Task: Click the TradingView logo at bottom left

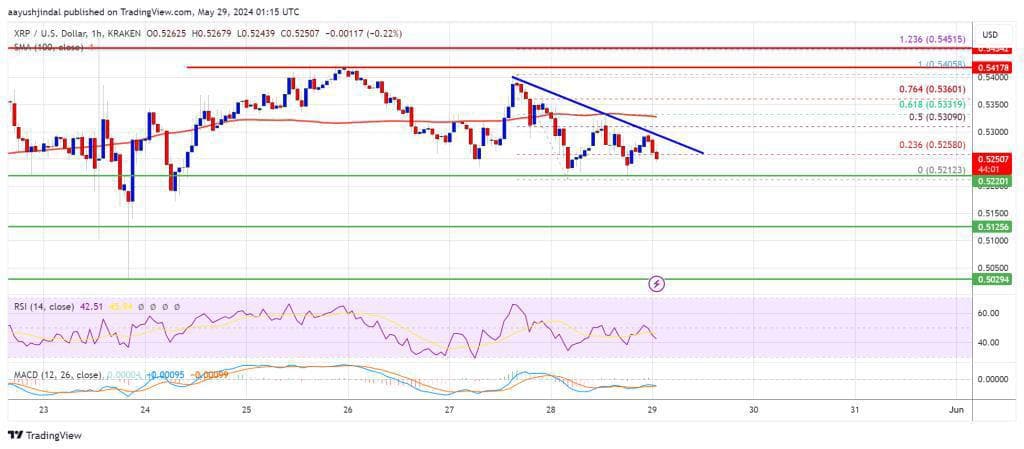Action: coord(45,435)
